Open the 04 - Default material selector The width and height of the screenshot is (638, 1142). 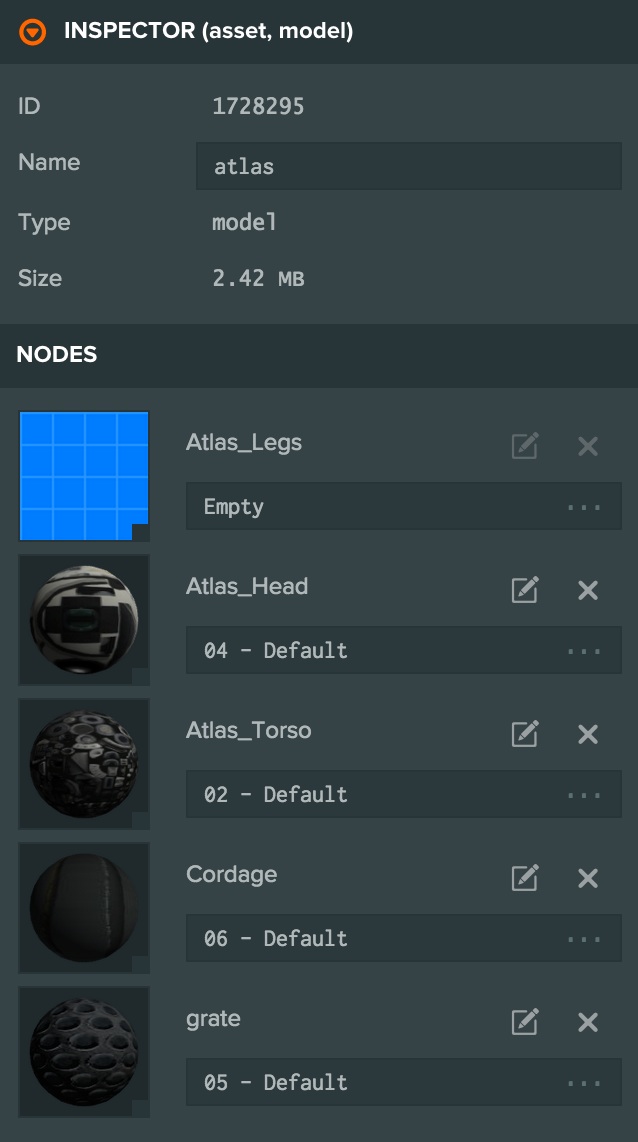click(x=403, y=651)
